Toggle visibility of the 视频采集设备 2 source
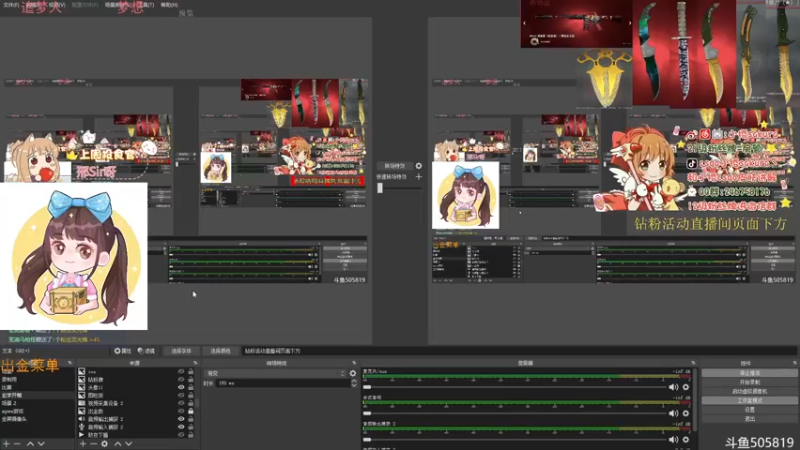 (181, 403)
